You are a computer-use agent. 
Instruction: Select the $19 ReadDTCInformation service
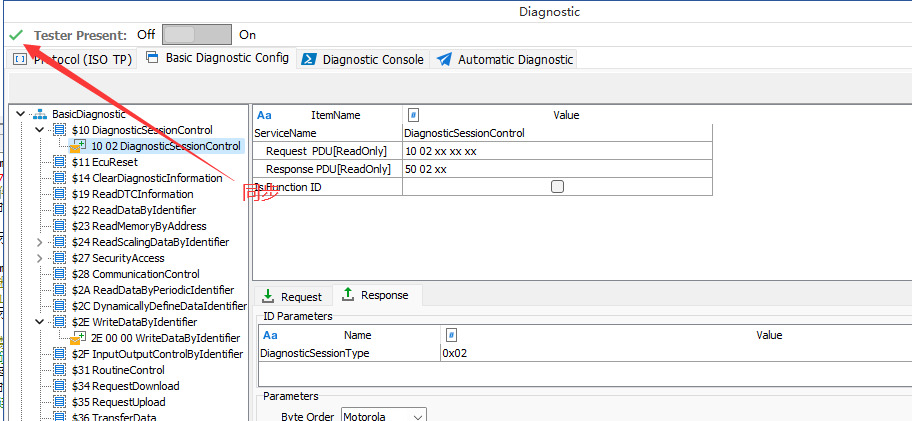(x=132, y=194)
